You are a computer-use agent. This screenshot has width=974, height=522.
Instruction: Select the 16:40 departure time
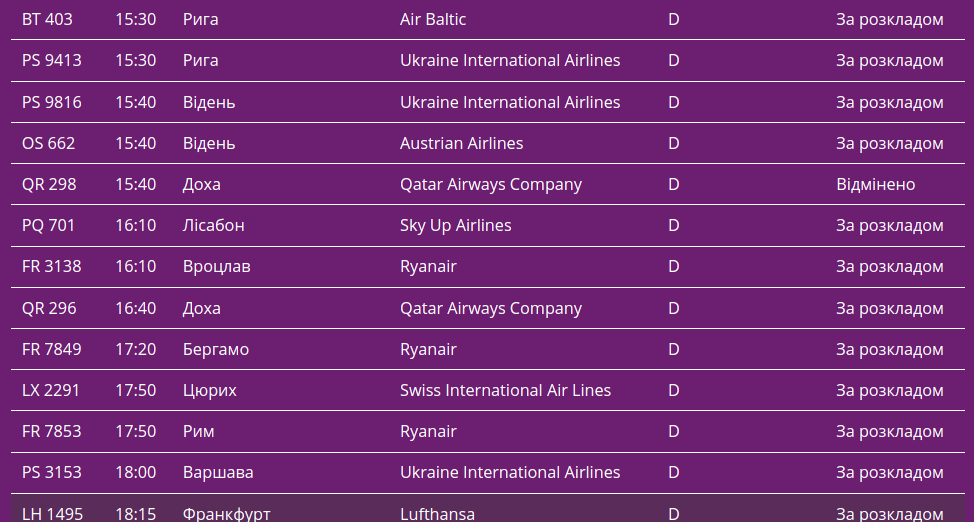point(135,308)
